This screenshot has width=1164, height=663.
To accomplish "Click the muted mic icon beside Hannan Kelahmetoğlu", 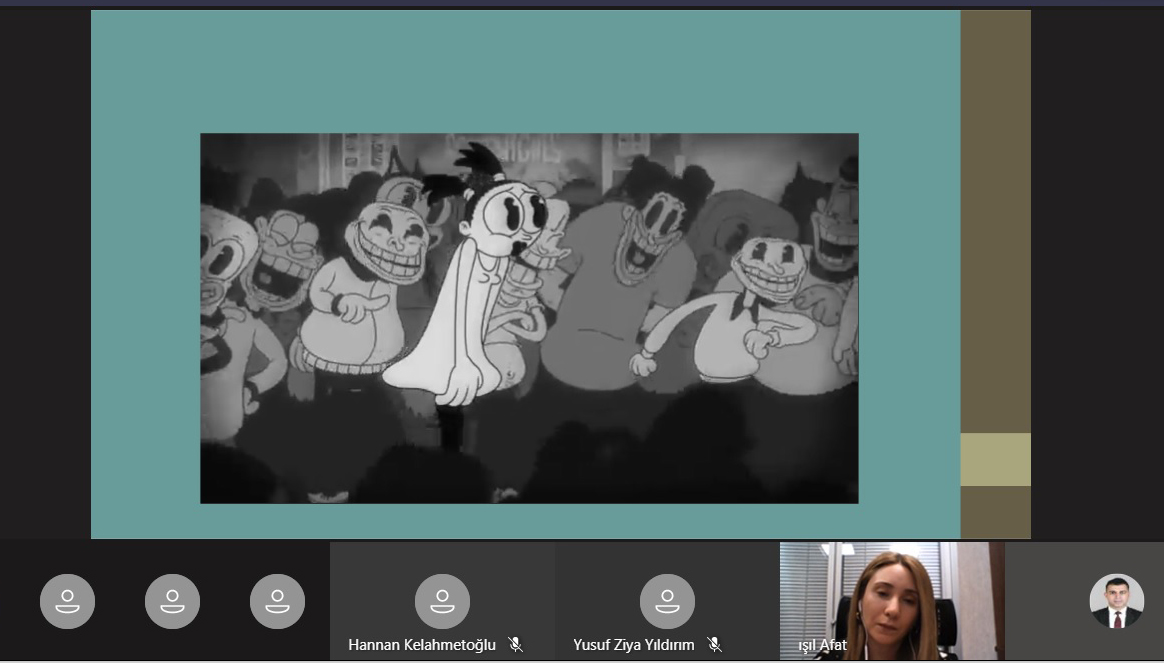I will tap(515, 645).
